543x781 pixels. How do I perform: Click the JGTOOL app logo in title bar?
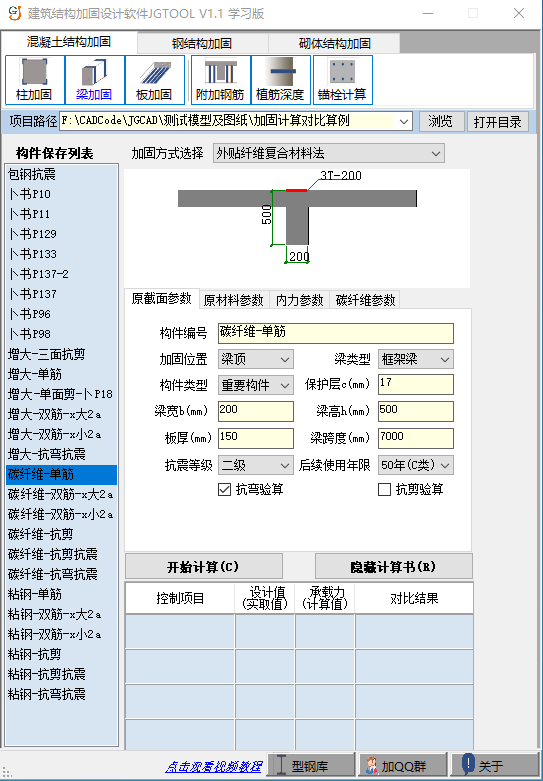(15, 13)
